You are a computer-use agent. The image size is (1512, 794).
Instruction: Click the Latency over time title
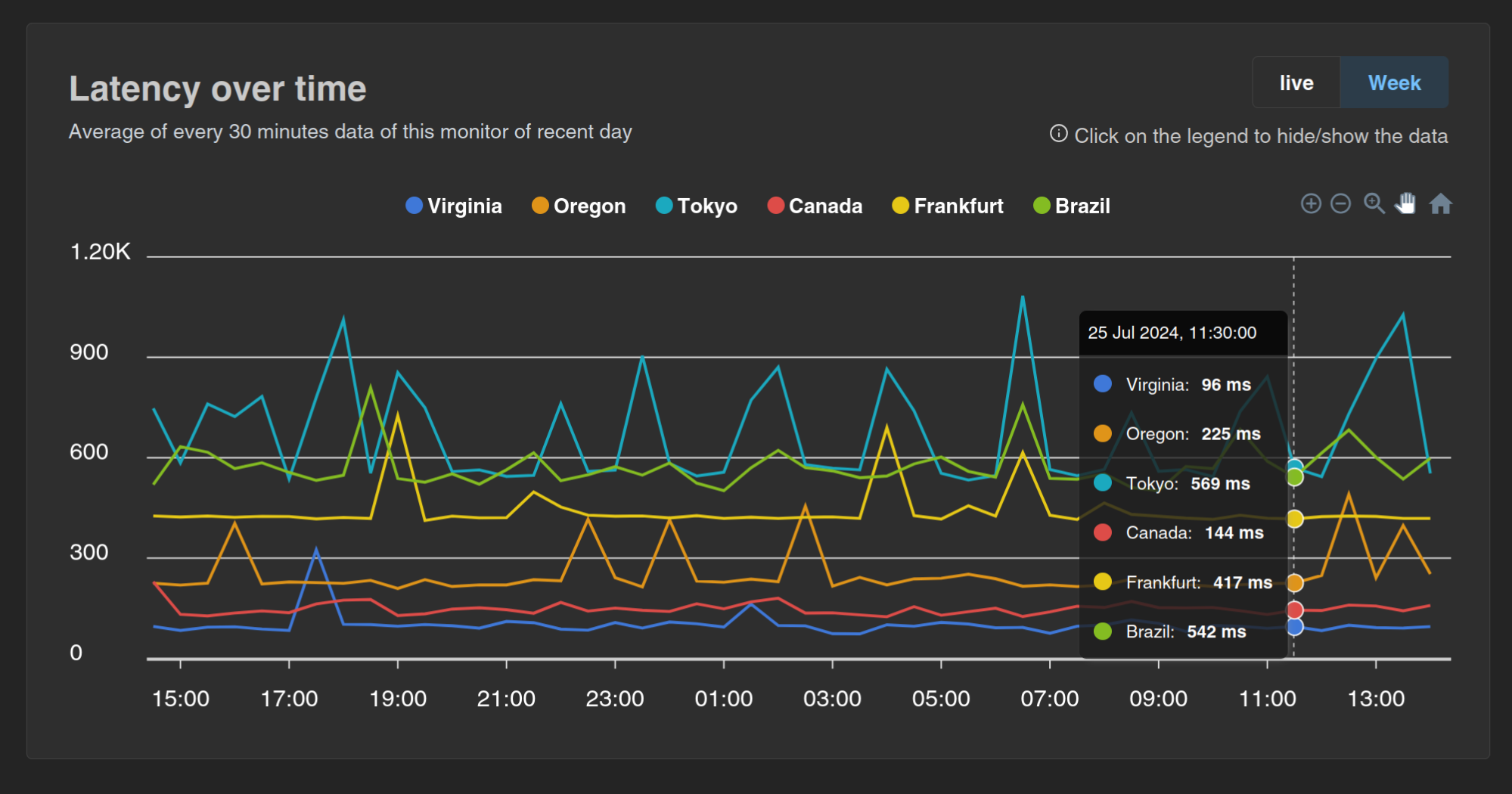point(218,89)
